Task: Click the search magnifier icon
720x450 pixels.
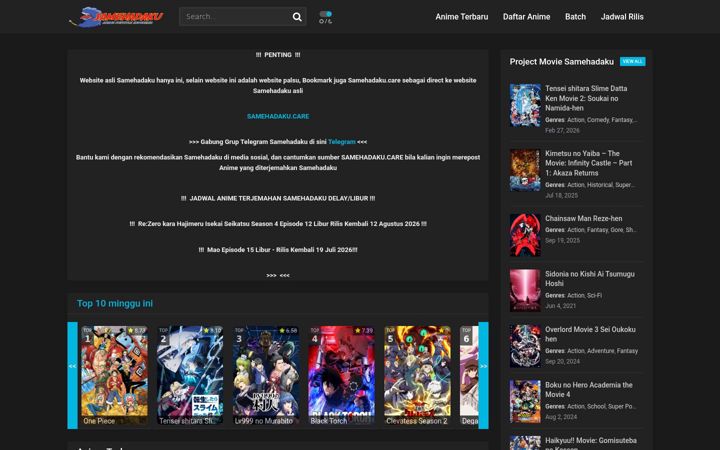Action: click(297, 17)
